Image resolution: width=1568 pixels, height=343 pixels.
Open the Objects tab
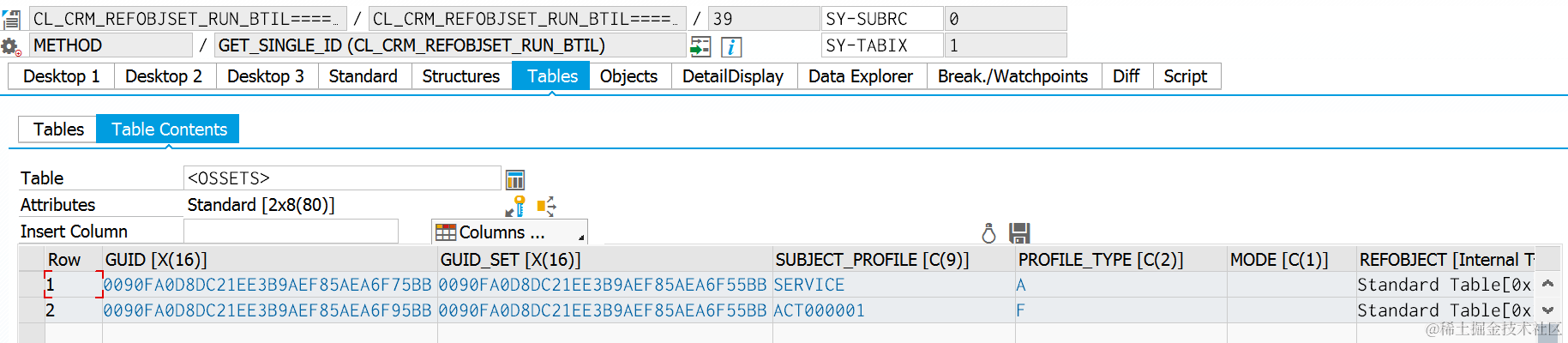(629, 76)
